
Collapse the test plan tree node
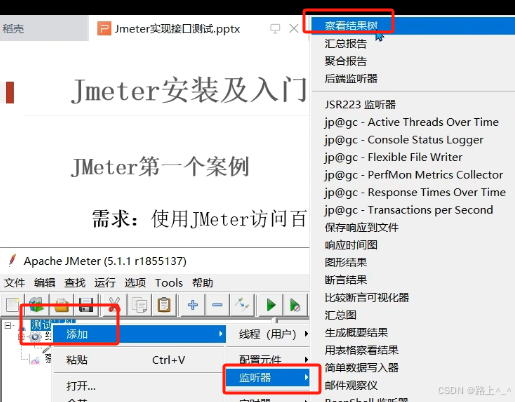[8, 325]
